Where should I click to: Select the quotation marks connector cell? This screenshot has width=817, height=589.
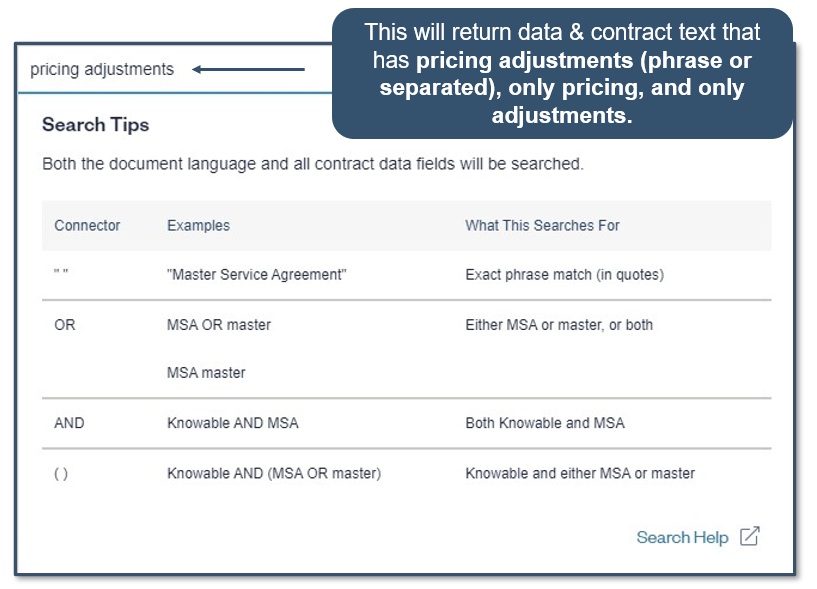pos(62,275)
